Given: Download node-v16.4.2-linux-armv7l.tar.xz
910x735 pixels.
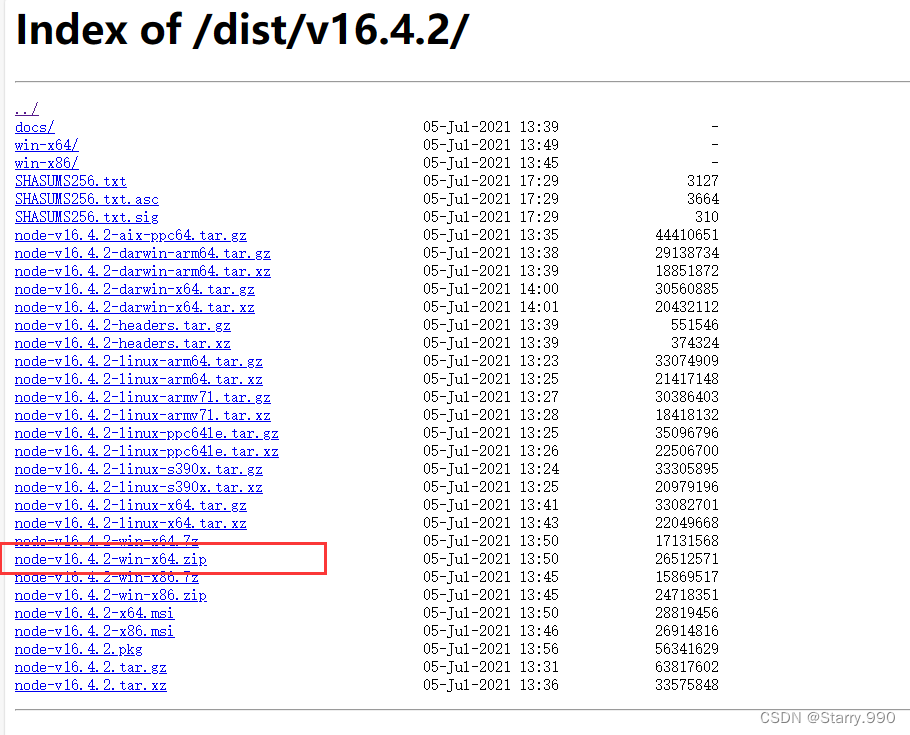Looking at the screenshot, I should pos(143,415).
